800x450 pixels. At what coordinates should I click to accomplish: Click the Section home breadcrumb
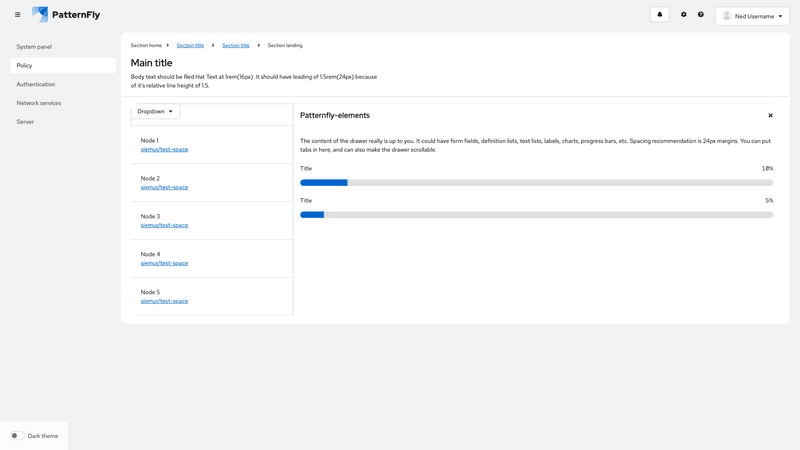[146, 45]
